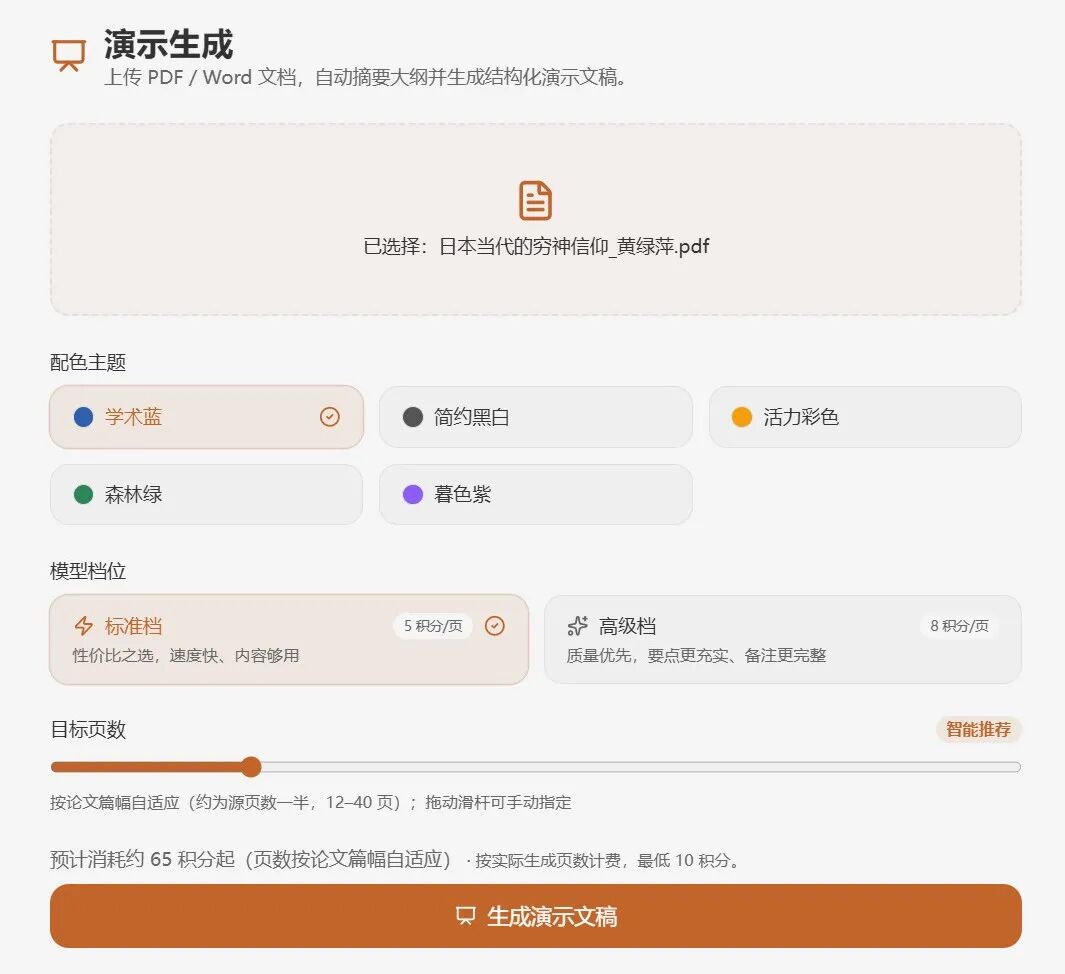Viewport: 1065px width, 974px height.
Task: Select the 标准档 model tier
Action: [289, 639]
